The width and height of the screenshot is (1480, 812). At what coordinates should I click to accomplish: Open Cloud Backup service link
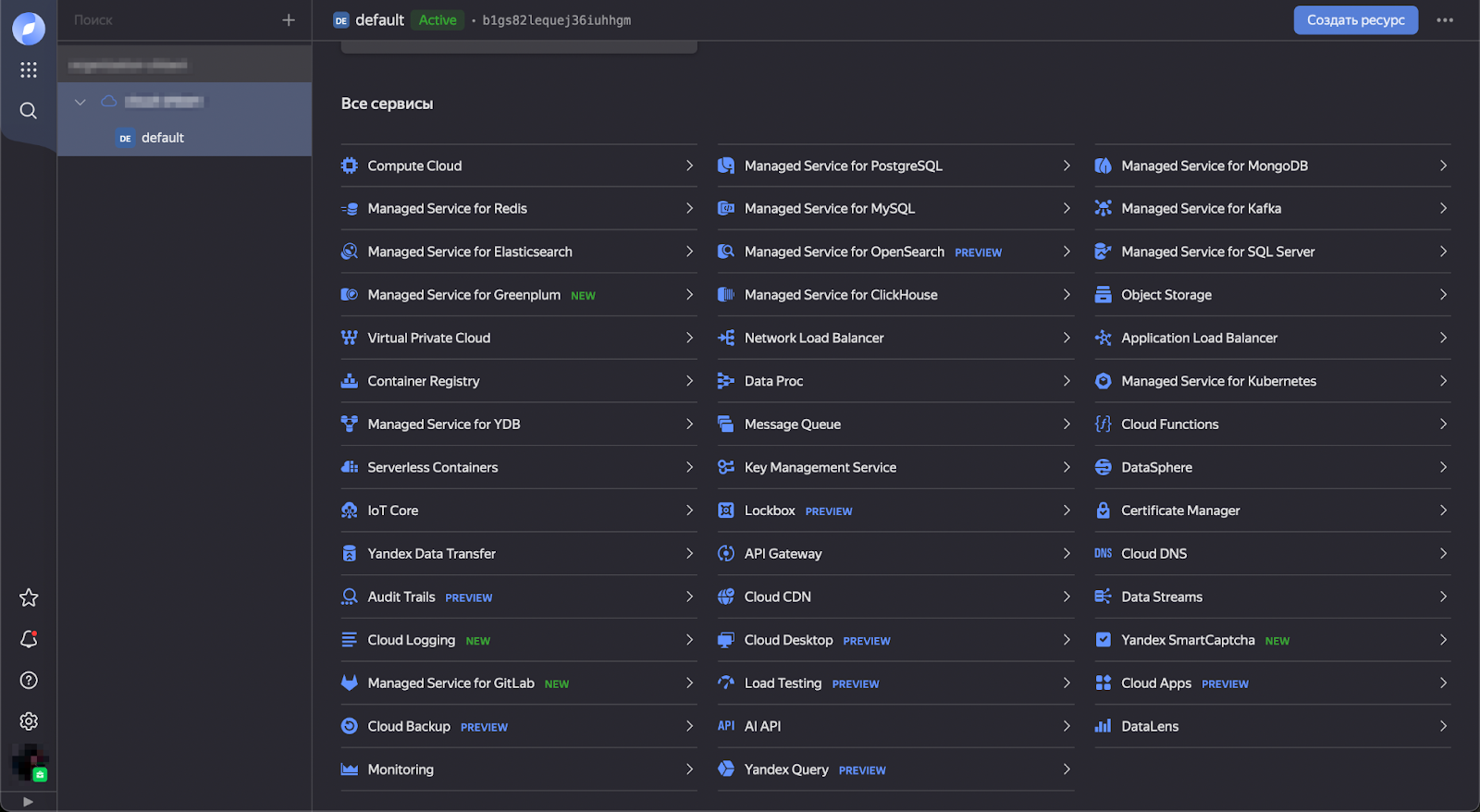tap(409, 727)
